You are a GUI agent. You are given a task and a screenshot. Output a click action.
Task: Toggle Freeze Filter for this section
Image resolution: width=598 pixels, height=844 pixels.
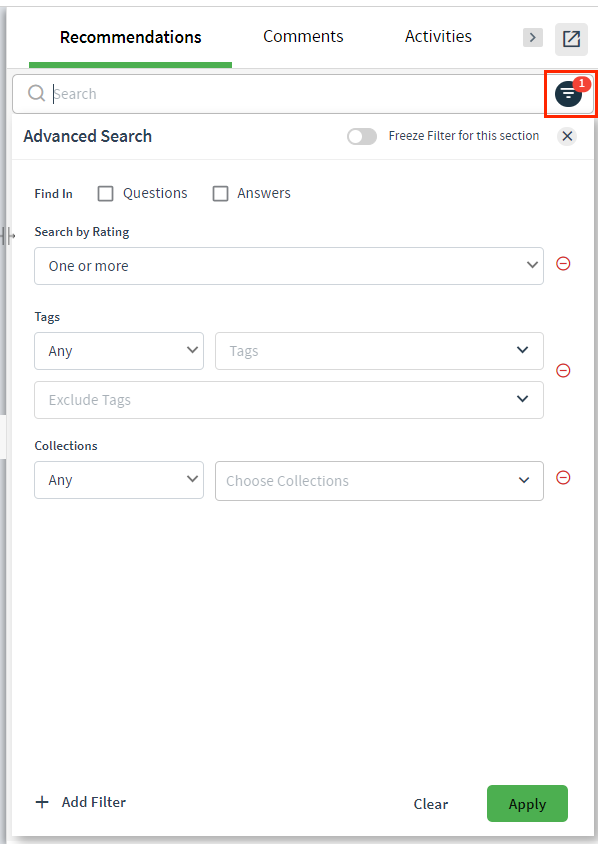(x=362, y=136)
